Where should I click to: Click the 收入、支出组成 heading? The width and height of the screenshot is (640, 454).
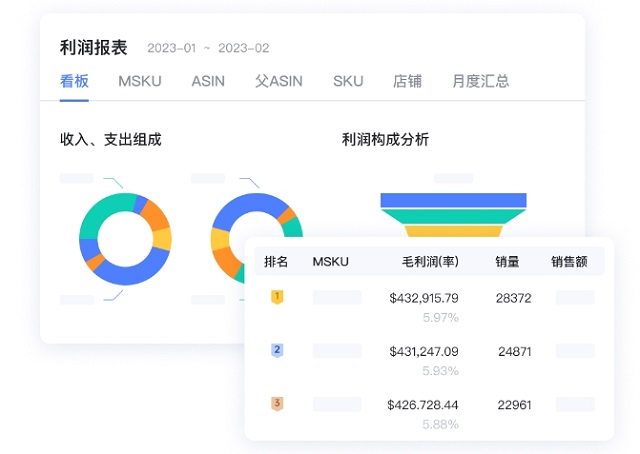pos(111,140)
